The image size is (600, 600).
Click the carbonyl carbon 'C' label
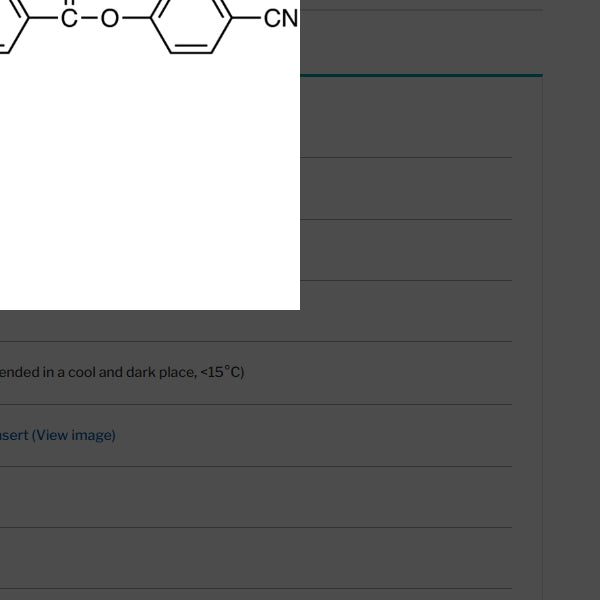pos(69,19)
